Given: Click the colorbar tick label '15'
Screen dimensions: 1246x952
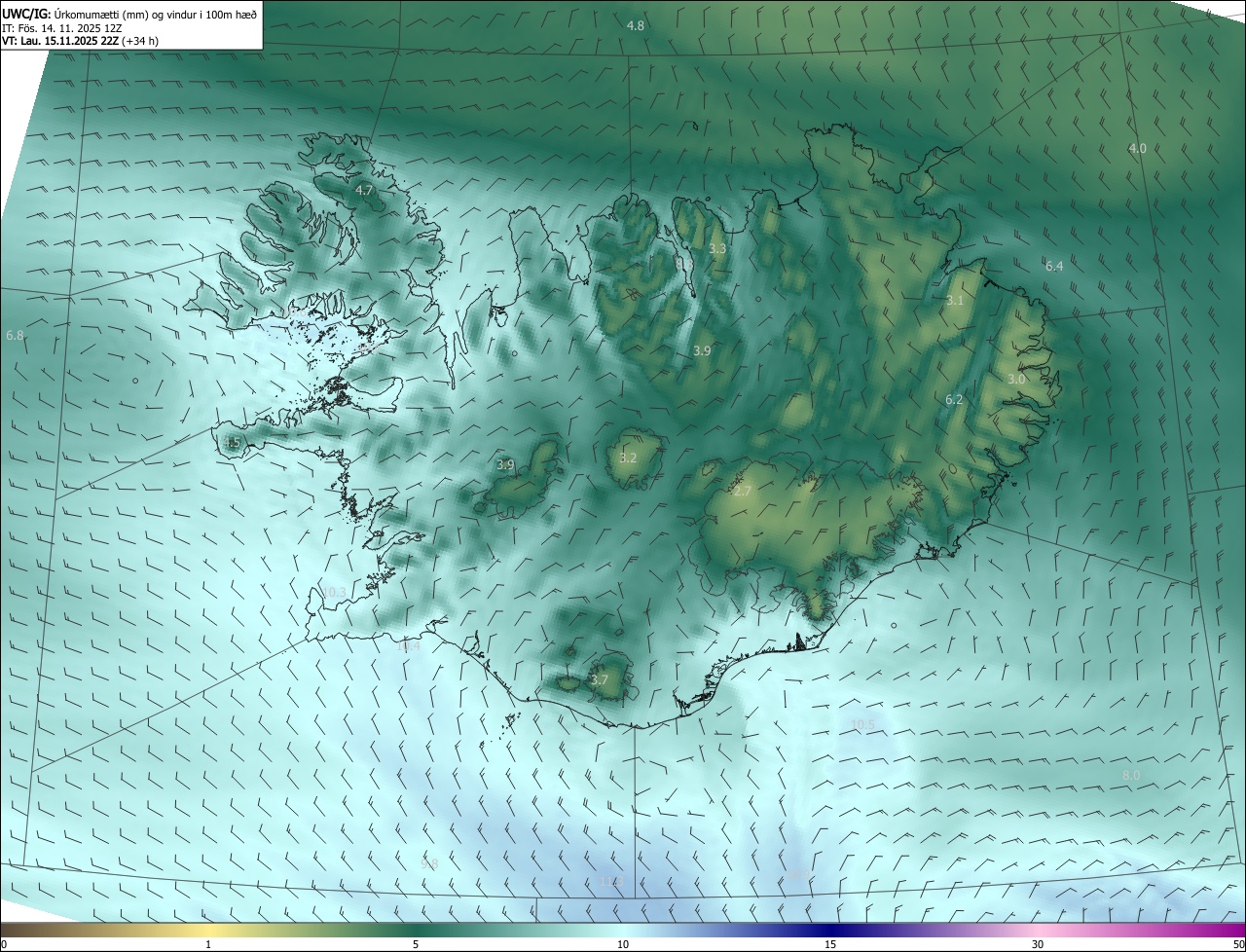Looking at the screenshot, I should tap(830, 944).
